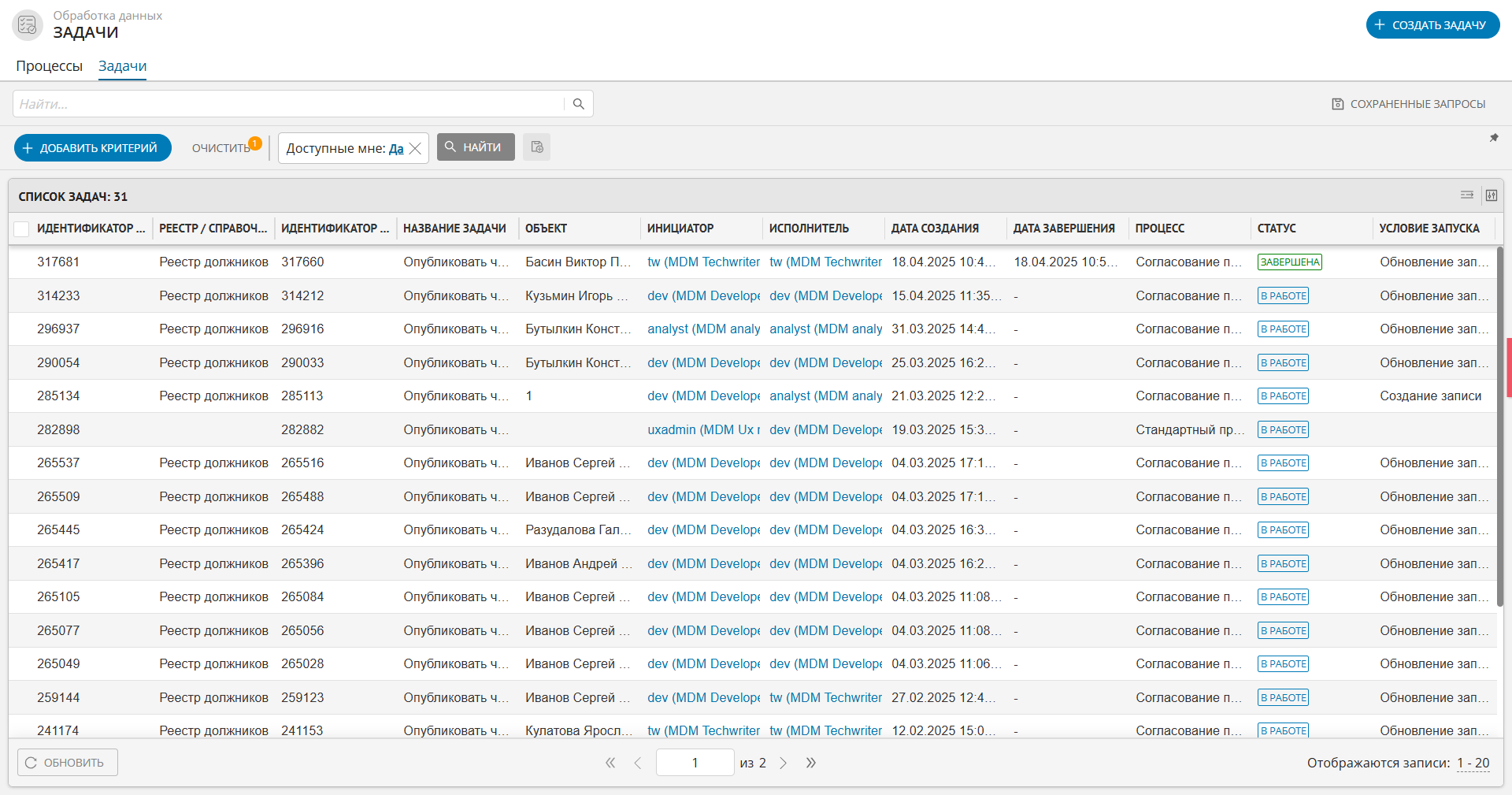Viewport: 1512px width, 795px height.
Task: Click the save query icon next to Найти
Action: tap(537, 147)
